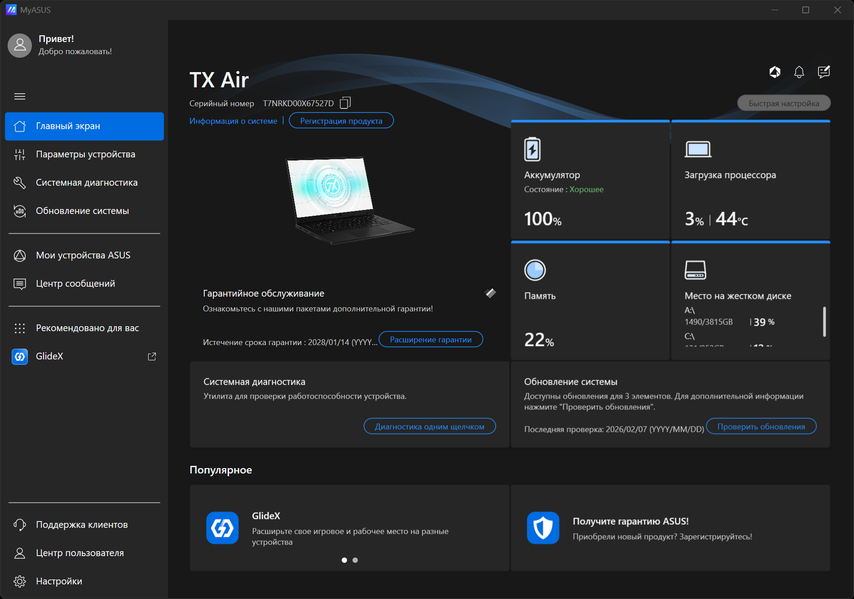
Task: Click the serial number T7NRKD00X67527D
Action: click(x=298, y=103)
